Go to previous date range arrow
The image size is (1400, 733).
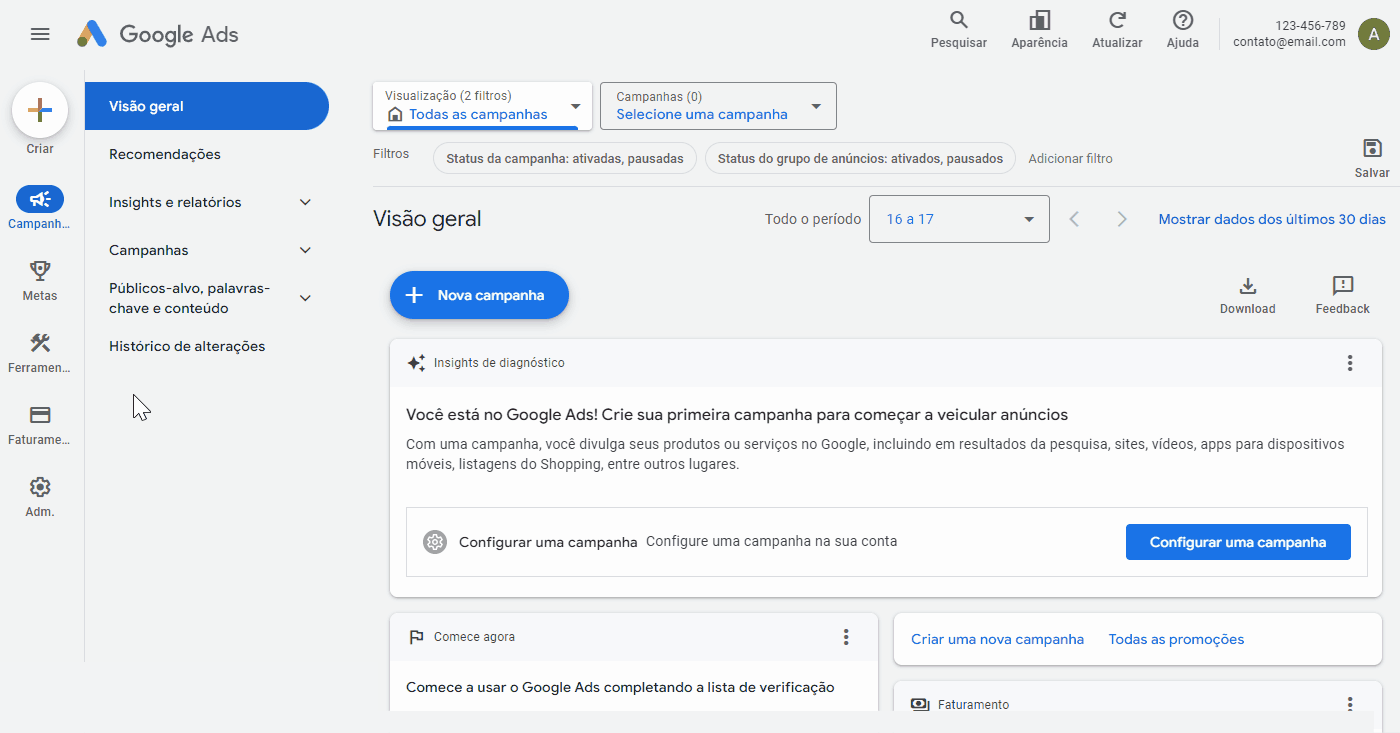(x=1074, y=219)
